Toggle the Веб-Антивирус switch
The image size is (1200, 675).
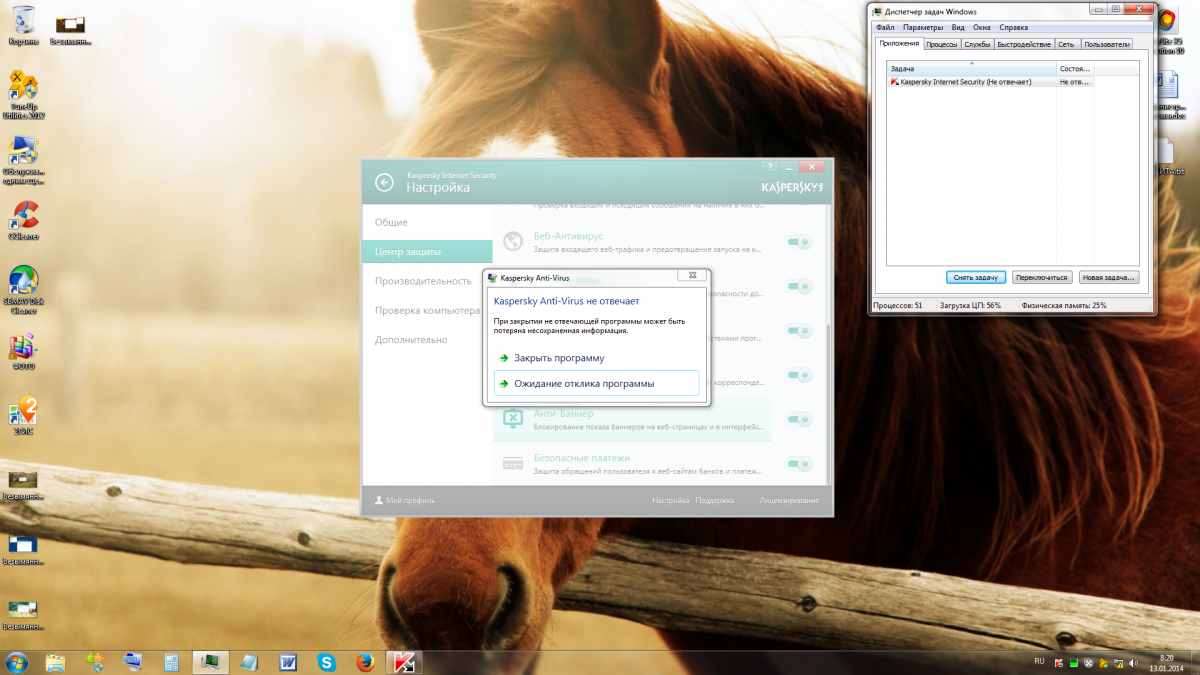coord(799,242)
